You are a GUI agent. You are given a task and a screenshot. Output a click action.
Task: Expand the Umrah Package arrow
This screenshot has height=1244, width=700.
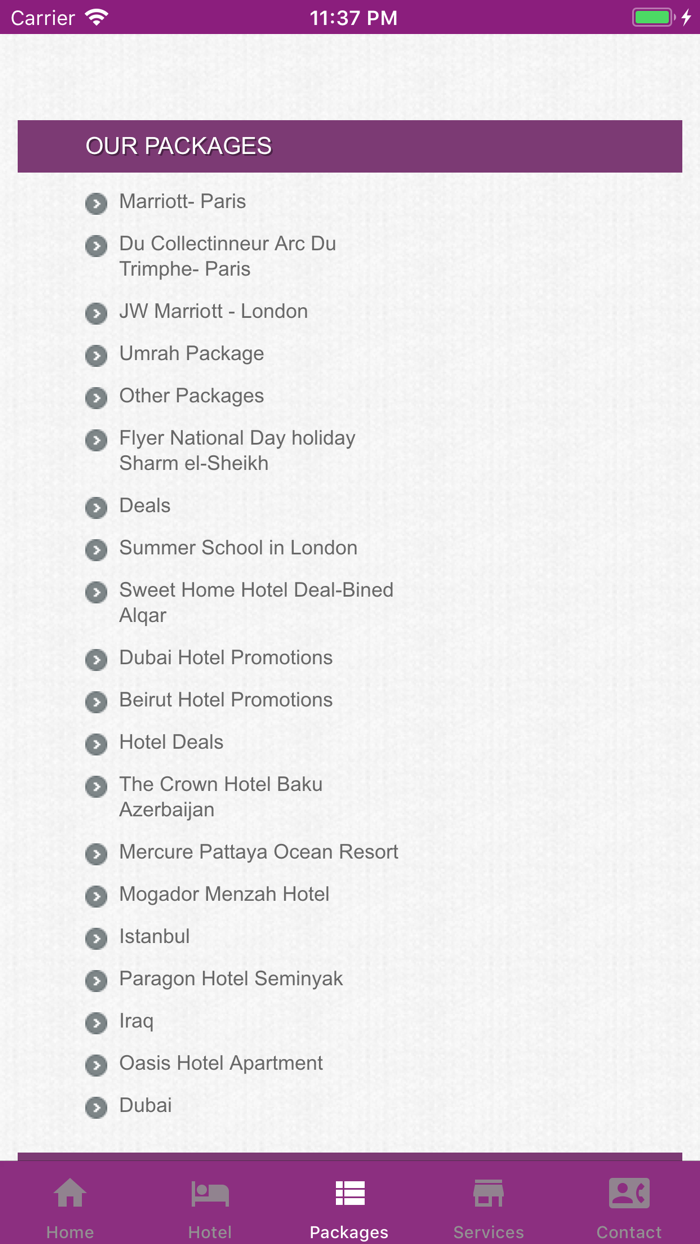(x=96, y=355)
